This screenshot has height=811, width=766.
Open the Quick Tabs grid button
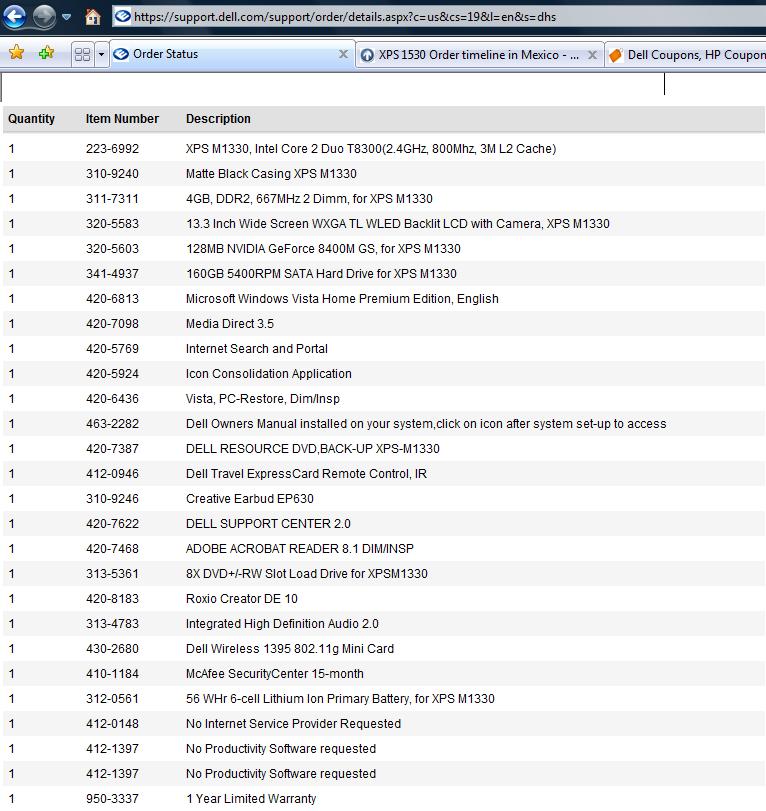pyautogui.click(x=83, y=54)
